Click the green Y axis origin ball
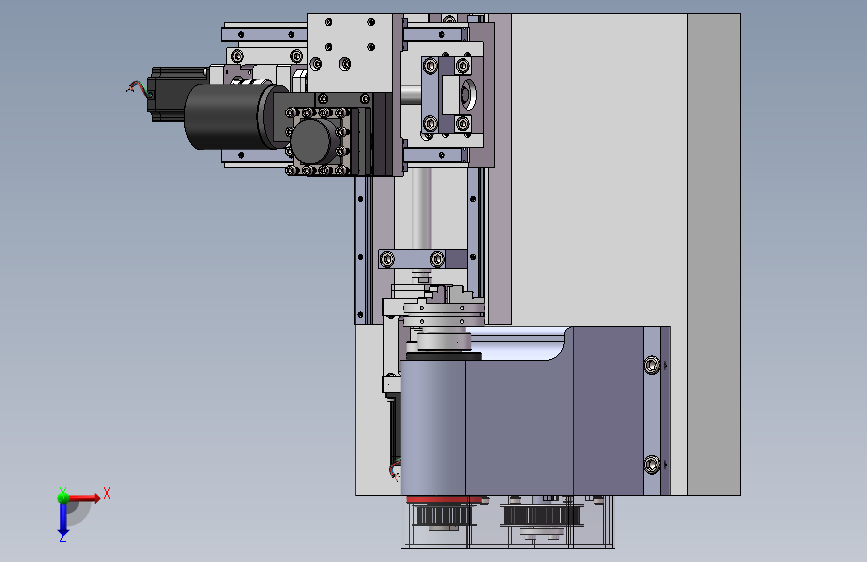867x562 pixels. 63,498
